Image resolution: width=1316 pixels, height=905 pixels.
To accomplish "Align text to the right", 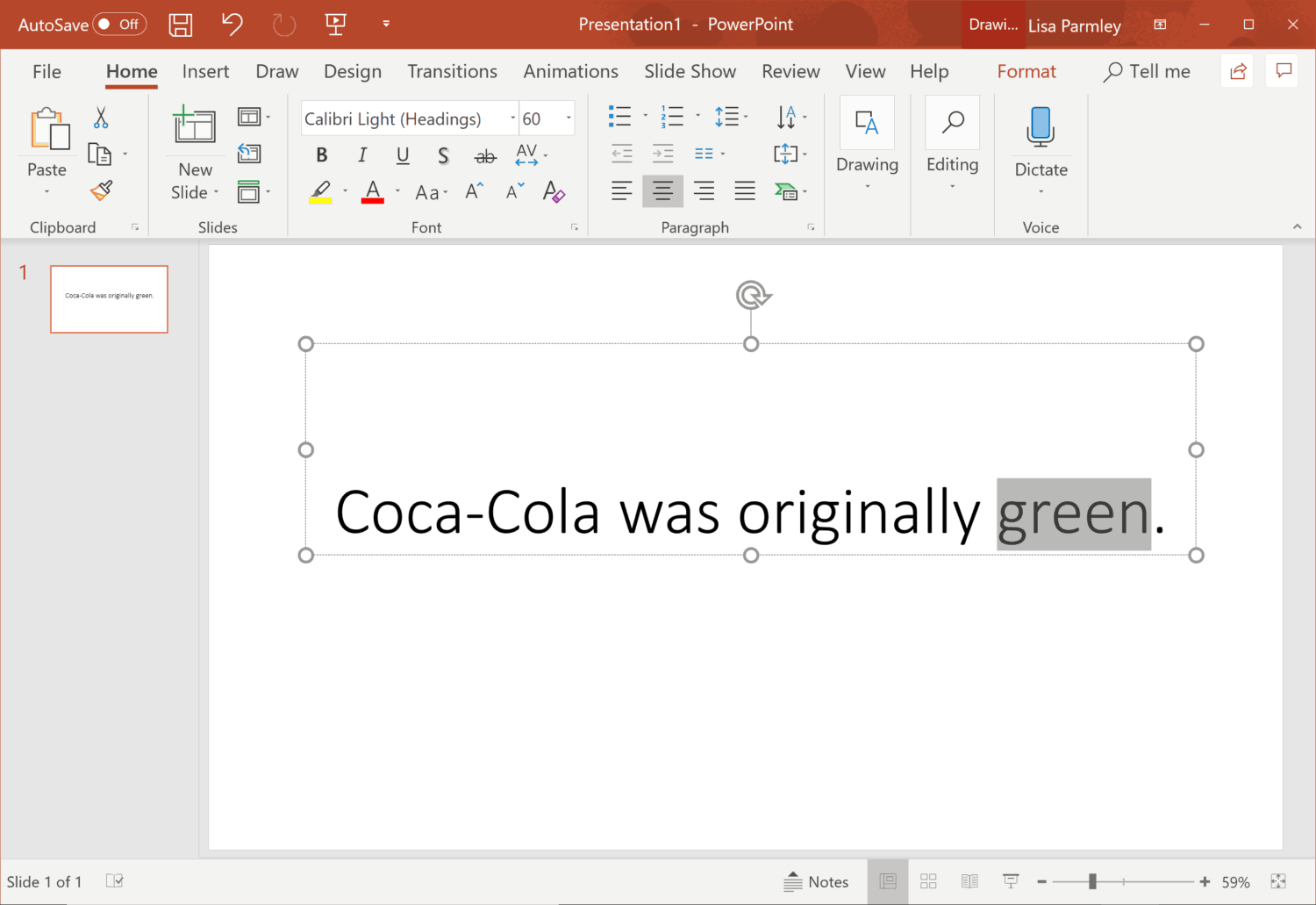I will [704, 190].
